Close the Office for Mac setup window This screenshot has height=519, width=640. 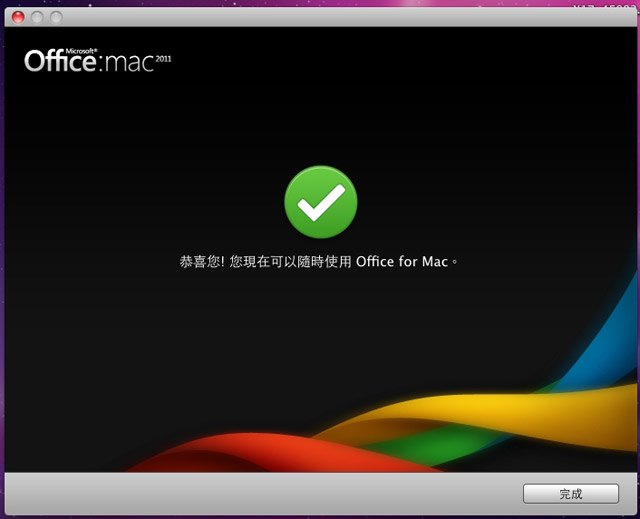18,17
